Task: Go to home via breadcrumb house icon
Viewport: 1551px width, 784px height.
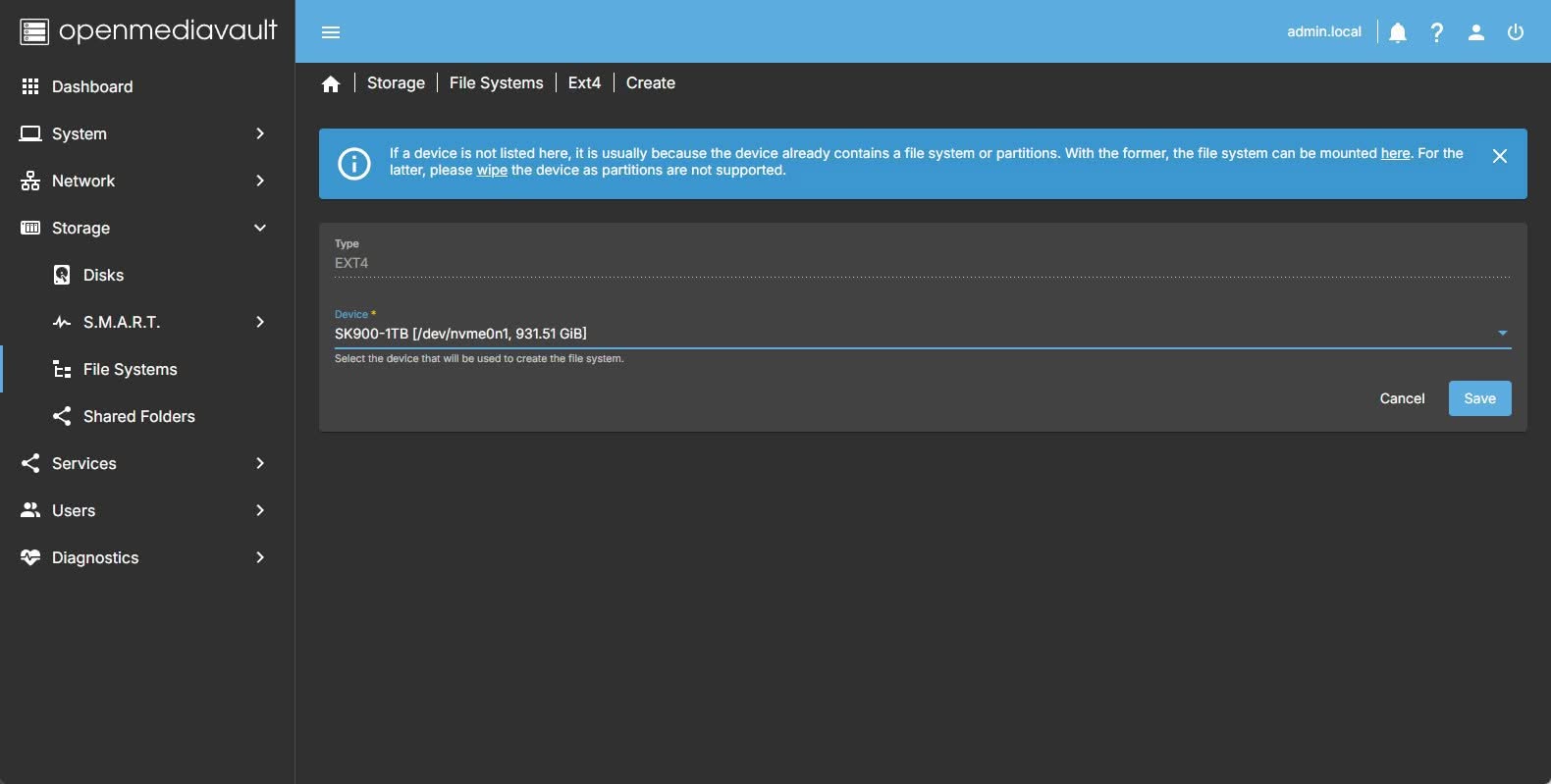Action: 331,83
